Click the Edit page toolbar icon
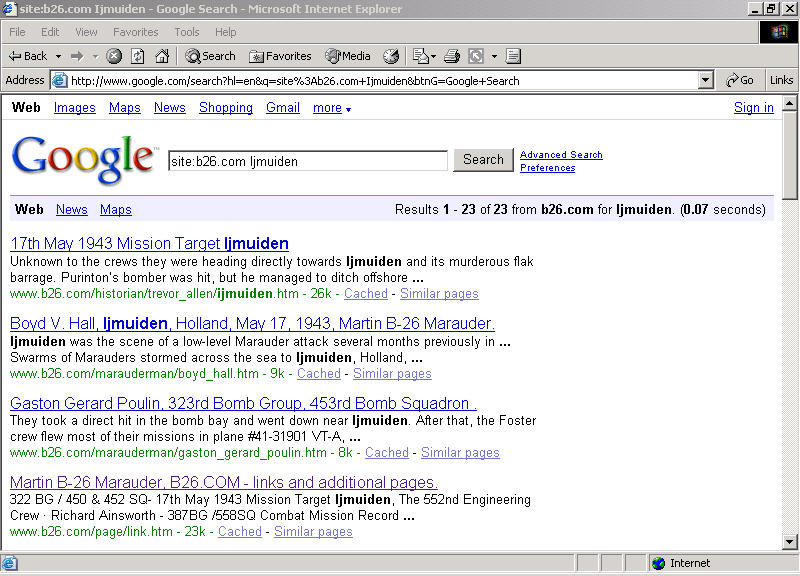The width and height of the screenshot is (800, 576). pos(476,56)
